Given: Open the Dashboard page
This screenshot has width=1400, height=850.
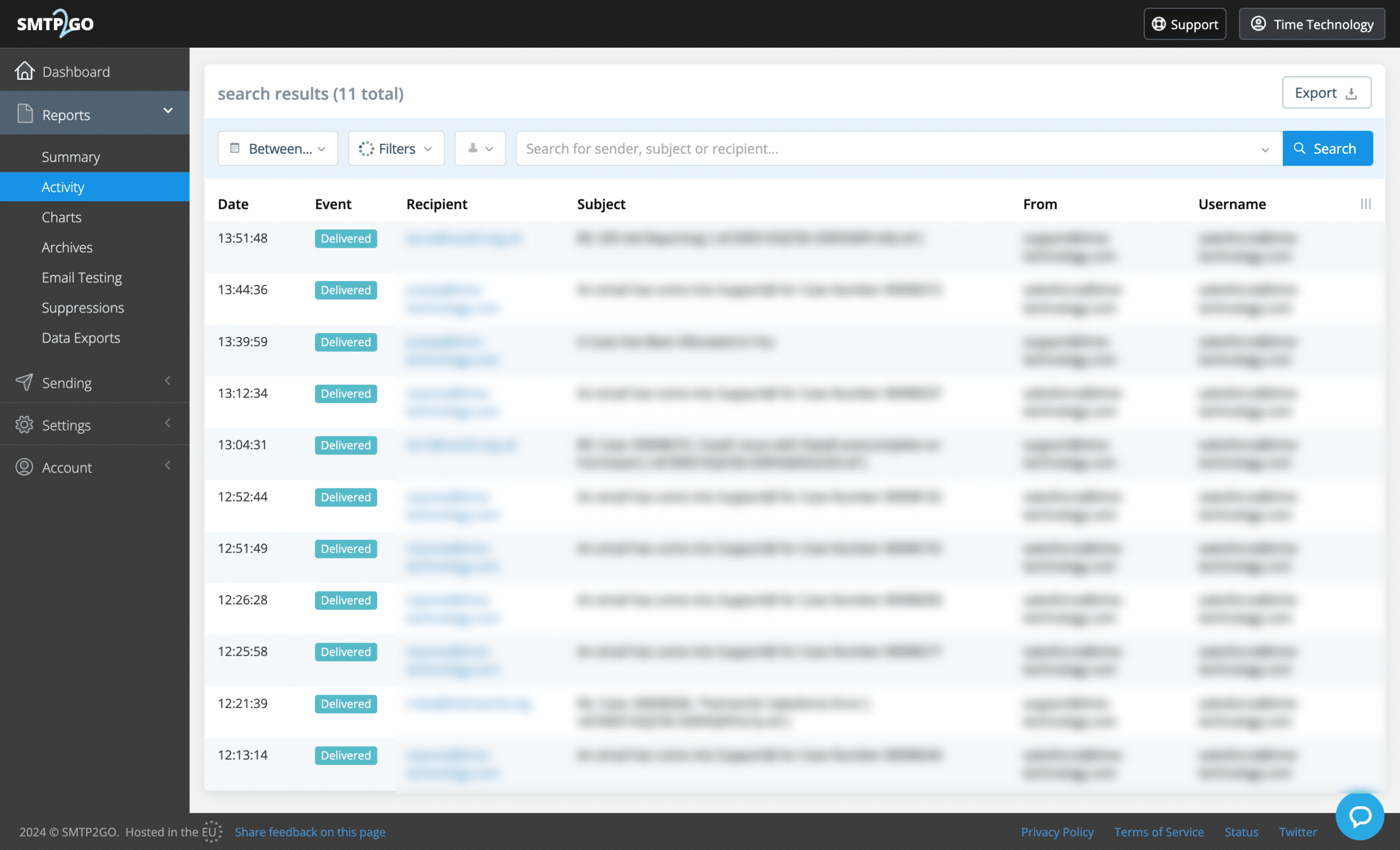Looking at the screenshot, I should pyautogui.click(x=95, y=71).
